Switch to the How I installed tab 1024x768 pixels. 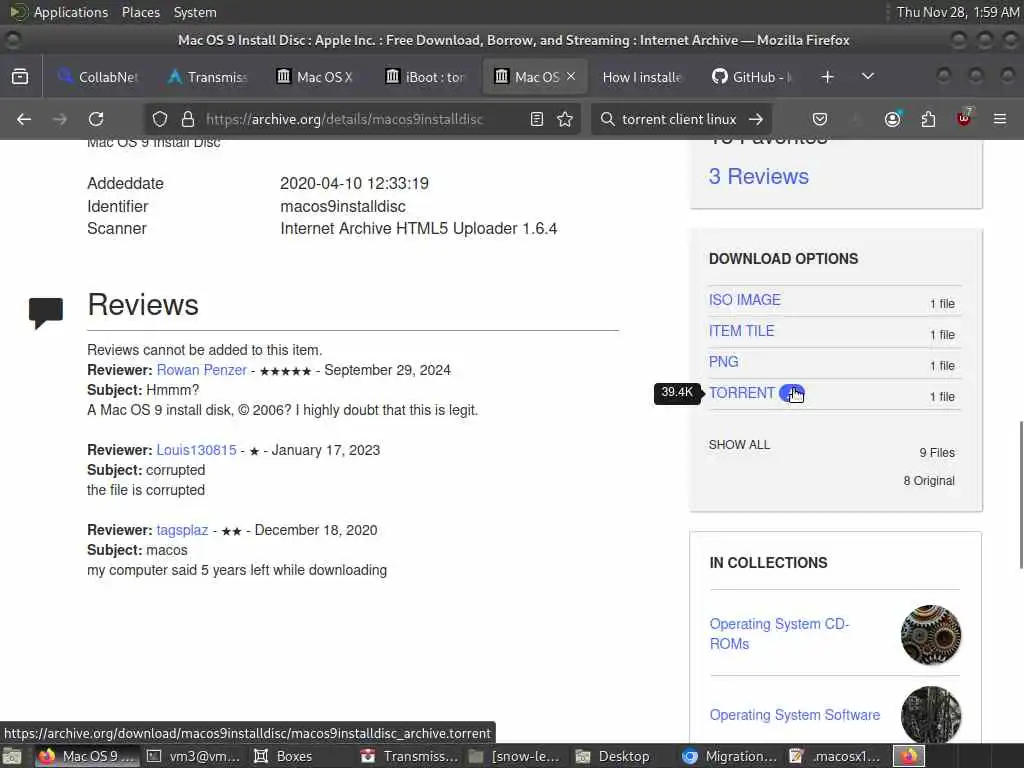643,77
